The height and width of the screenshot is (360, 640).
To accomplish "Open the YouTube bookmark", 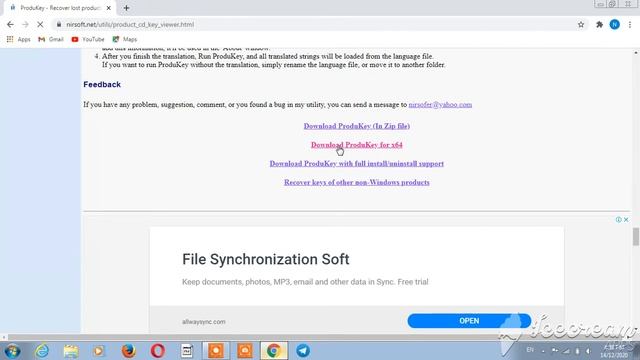I will coord(88,39).
